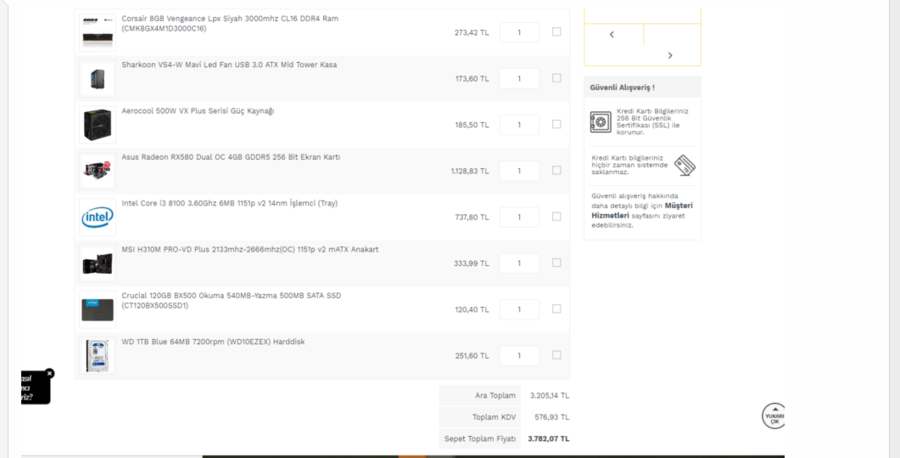Click the Asus Radeon RX580 thumbnail

98,171
